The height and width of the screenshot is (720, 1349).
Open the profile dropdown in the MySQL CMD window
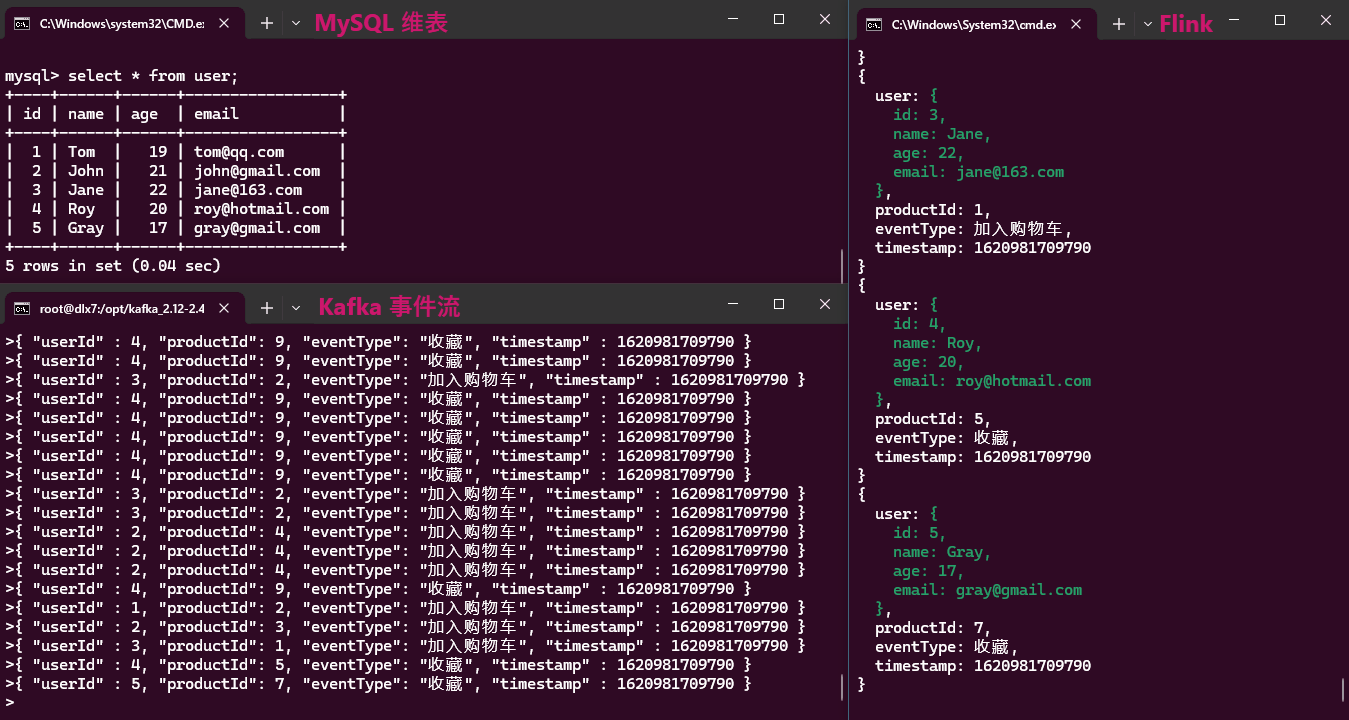[296, 23]
